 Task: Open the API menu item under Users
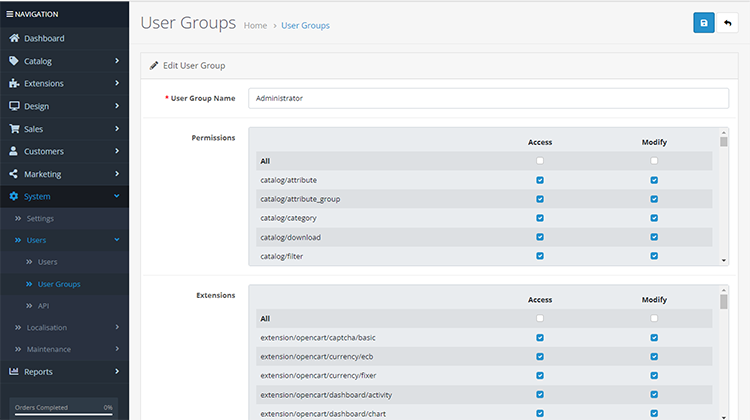(44, 305)
